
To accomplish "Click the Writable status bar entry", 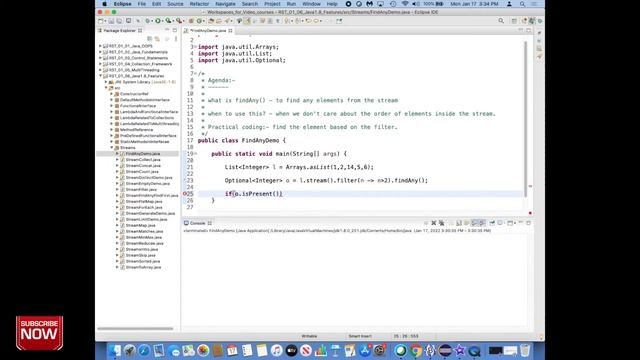I will tap(309, 336).
